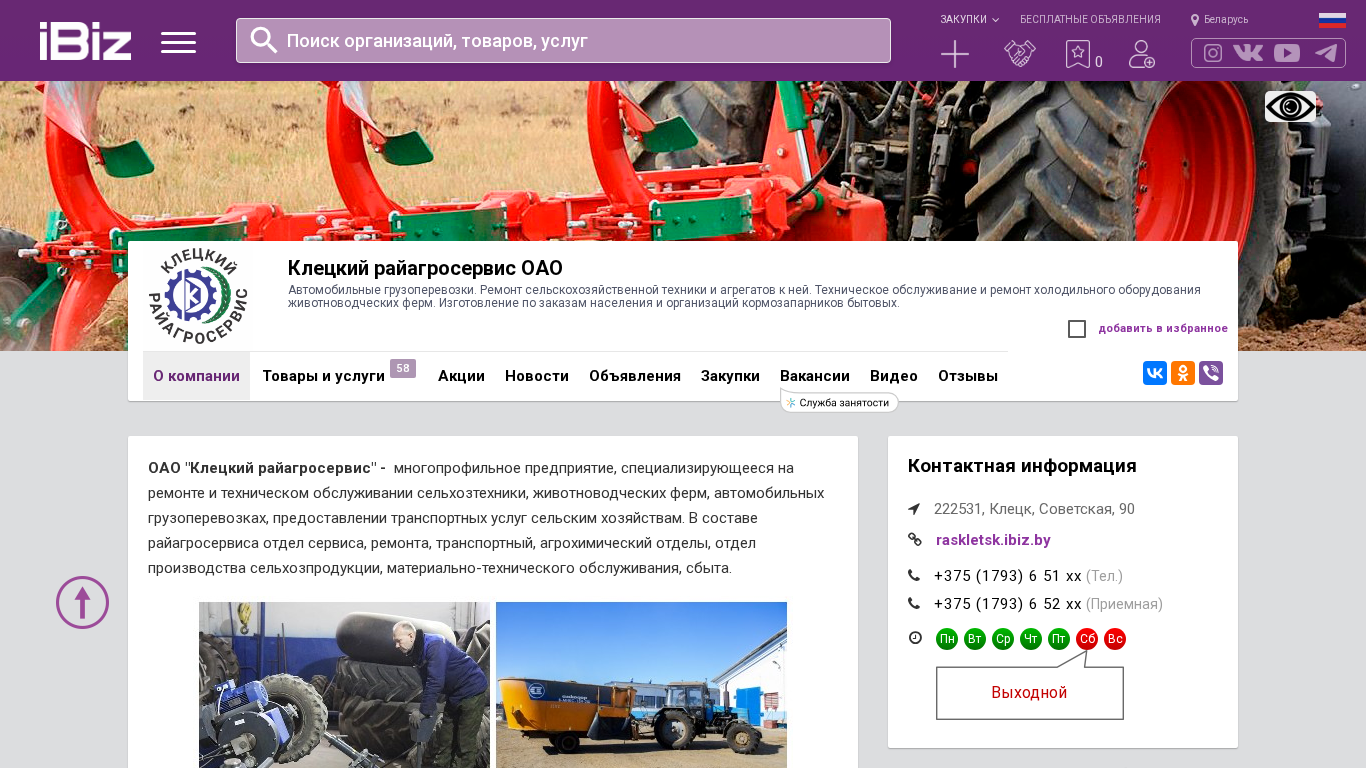Click the Чт working day circle
This screenshot has height=768, width=1366.
pos(1031,639)
